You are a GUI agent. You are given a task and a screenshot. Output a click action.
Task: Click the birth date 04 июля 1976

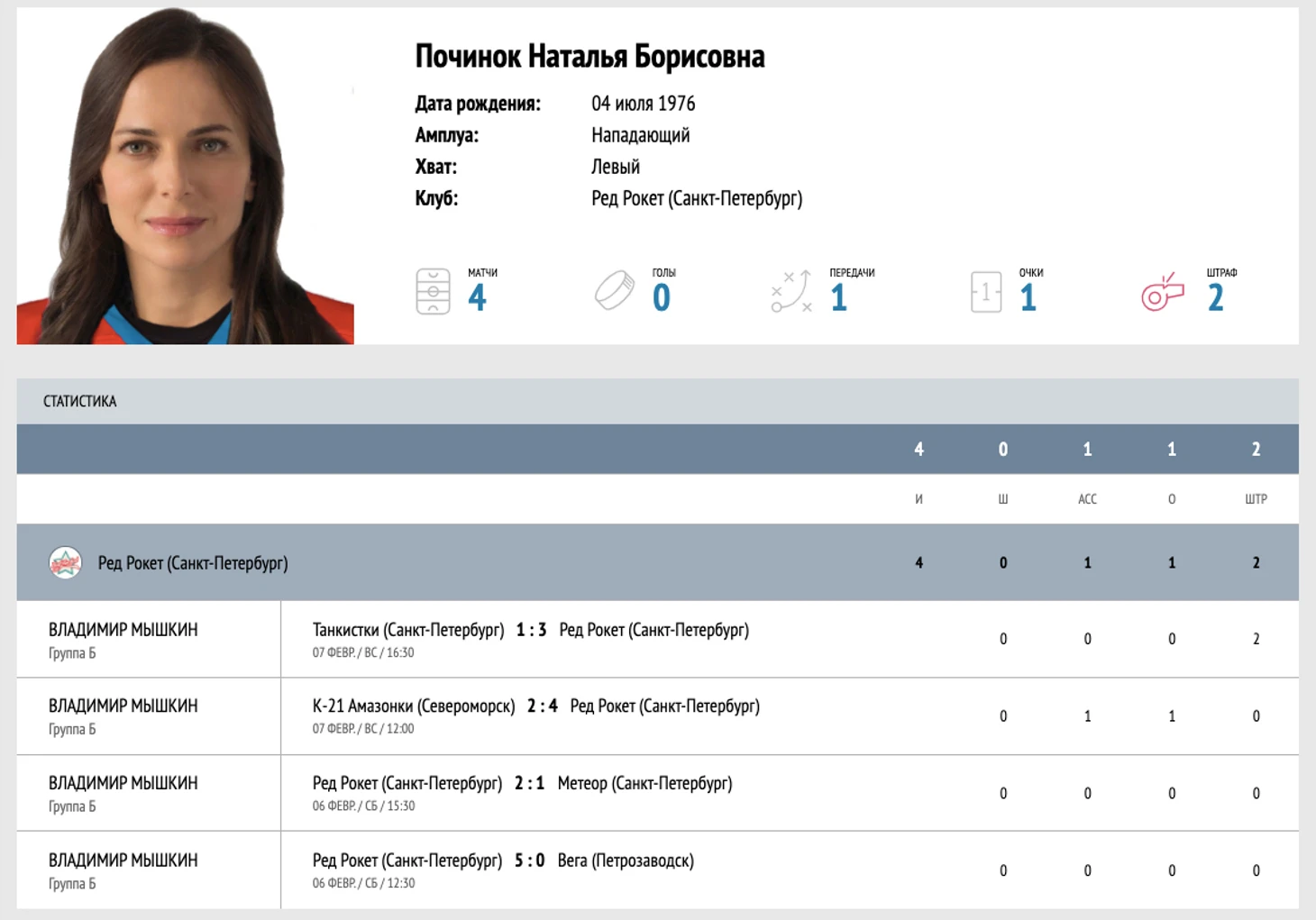(644, 104)
